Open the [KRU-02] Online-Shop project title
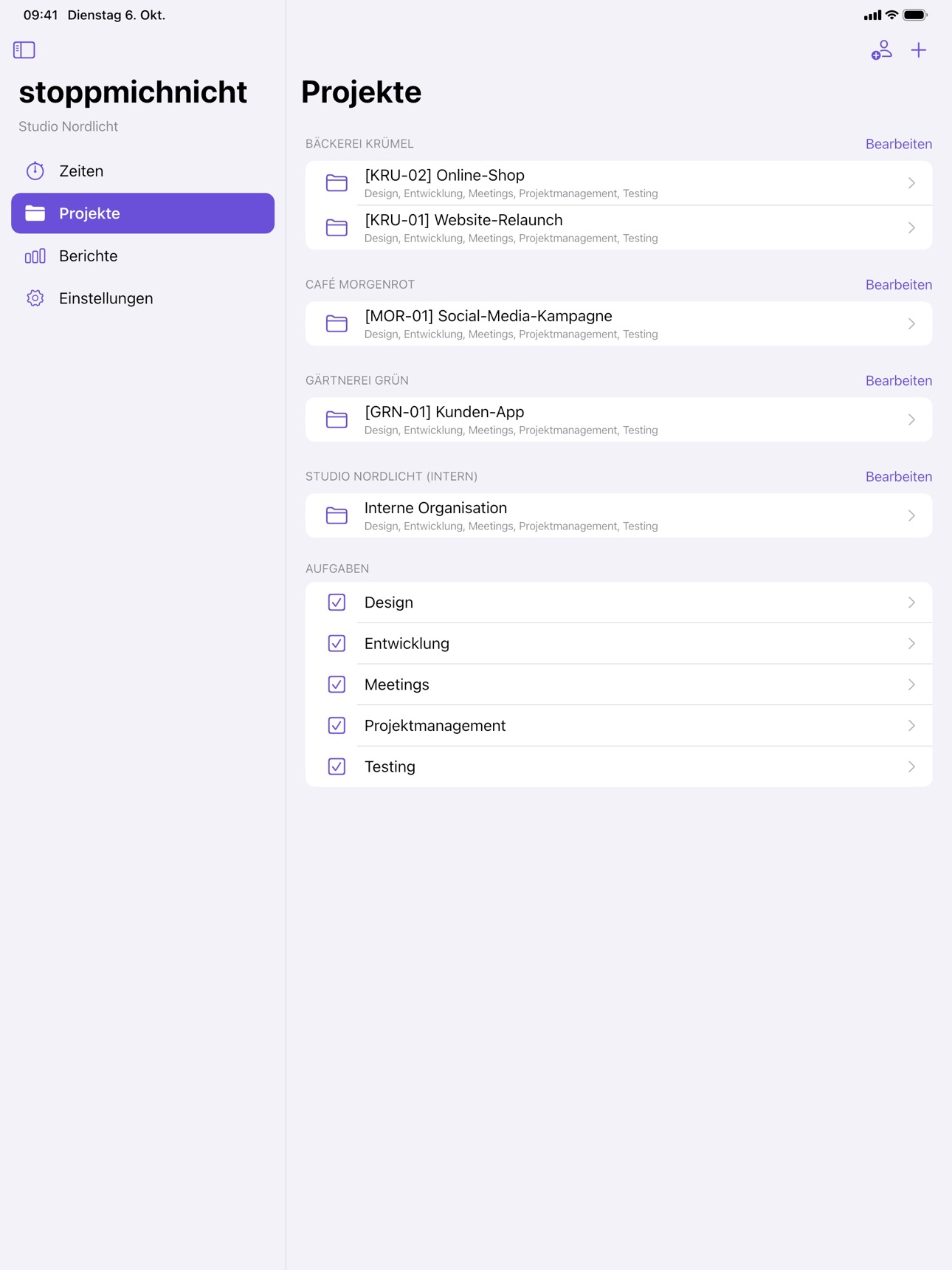The width and height of the screenshot is (952, 1270). tap(444, 175)
